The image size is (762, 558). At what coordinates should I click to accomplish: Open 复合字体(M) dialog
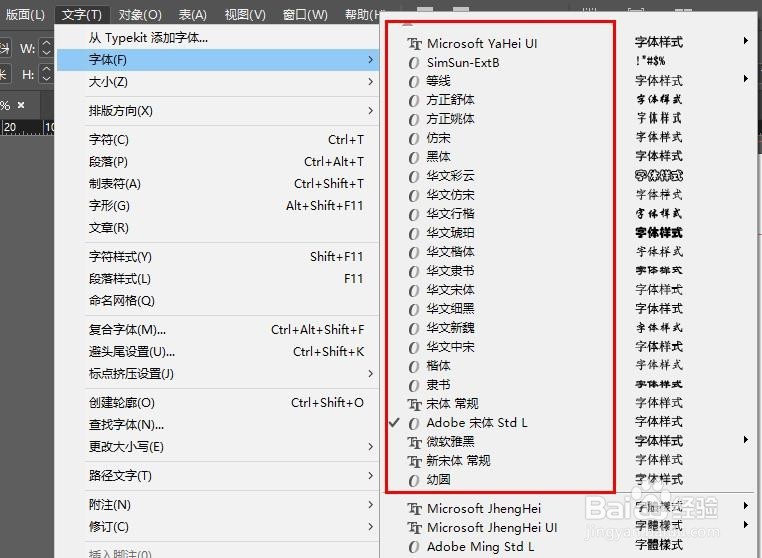(x=217, y=330)
